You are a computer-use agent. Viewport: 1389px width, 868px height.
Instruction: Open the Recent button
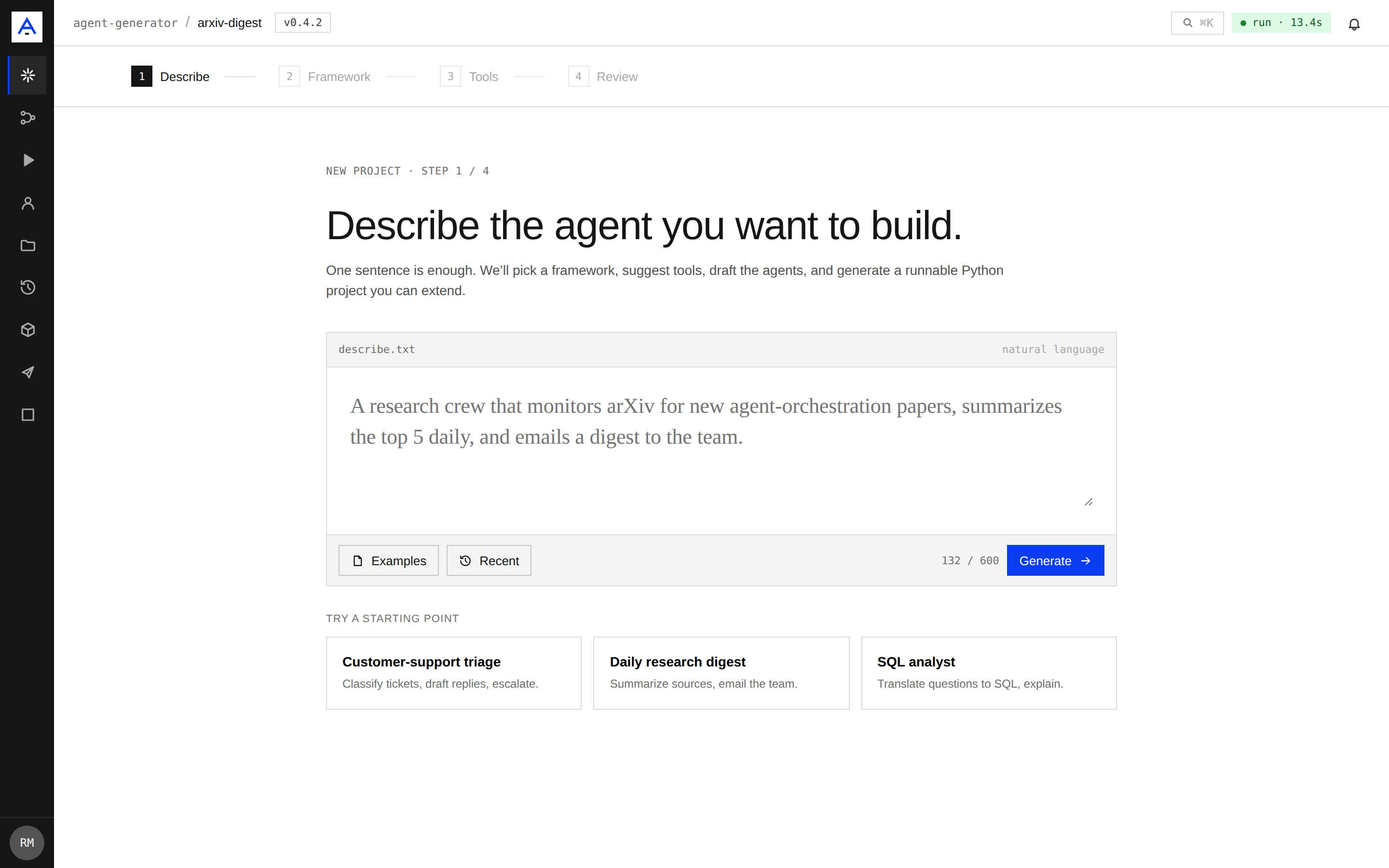489,560
